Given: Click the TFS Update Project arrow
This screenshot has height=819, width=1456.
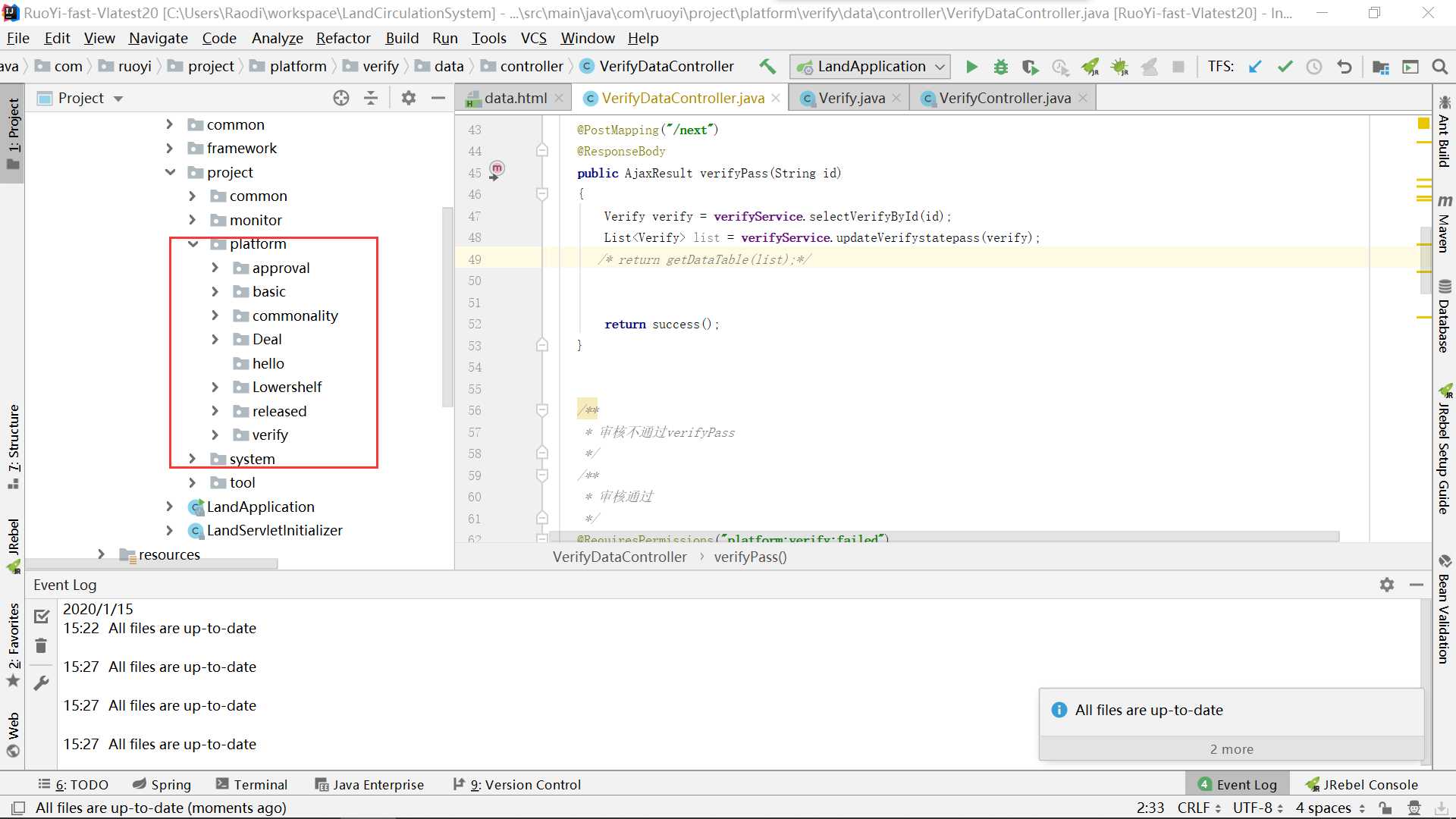Looking at the screenshot, I should click(1255, 67).
